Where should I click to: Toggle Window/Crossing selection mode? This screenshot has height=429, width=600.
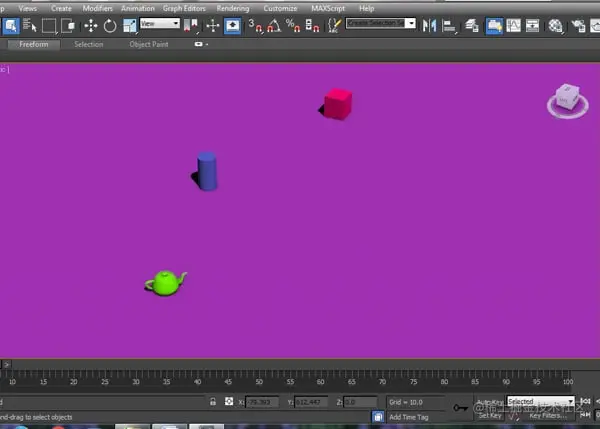pyautogui.click(x=68, y=26)
